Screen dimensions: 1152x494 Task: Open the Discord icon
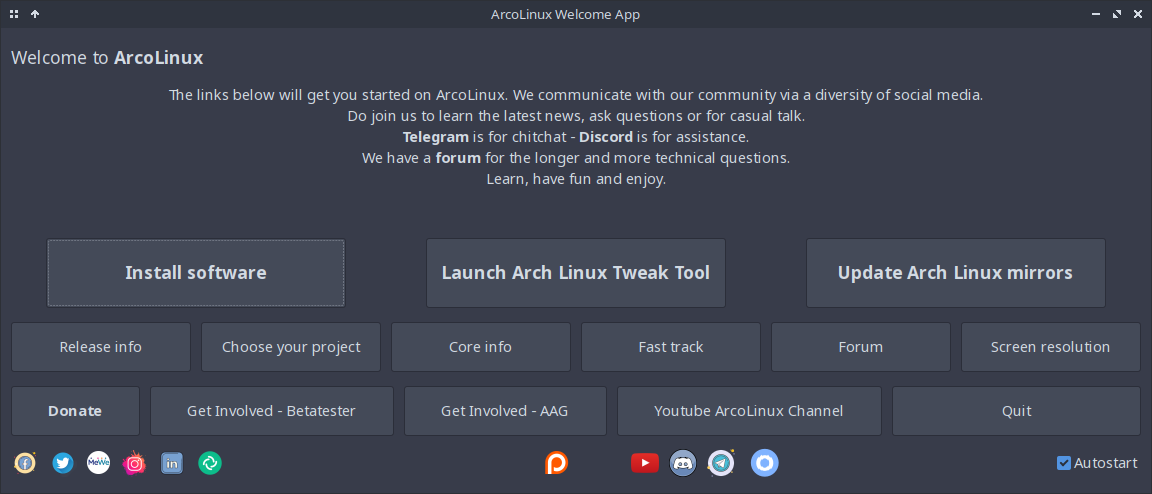683,462
